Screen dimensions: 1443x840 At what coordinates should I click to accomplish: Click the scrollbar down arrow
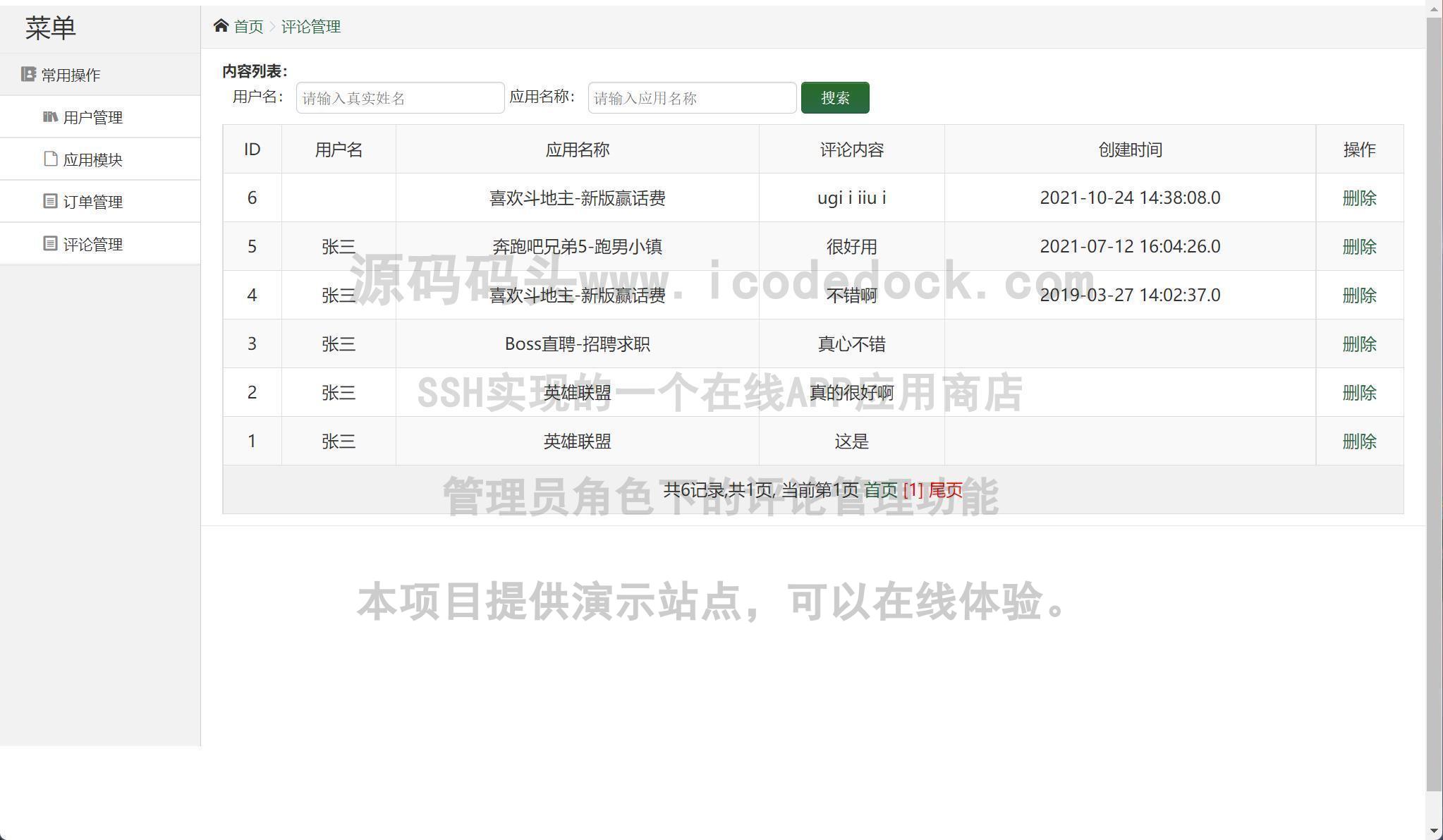1434,832
